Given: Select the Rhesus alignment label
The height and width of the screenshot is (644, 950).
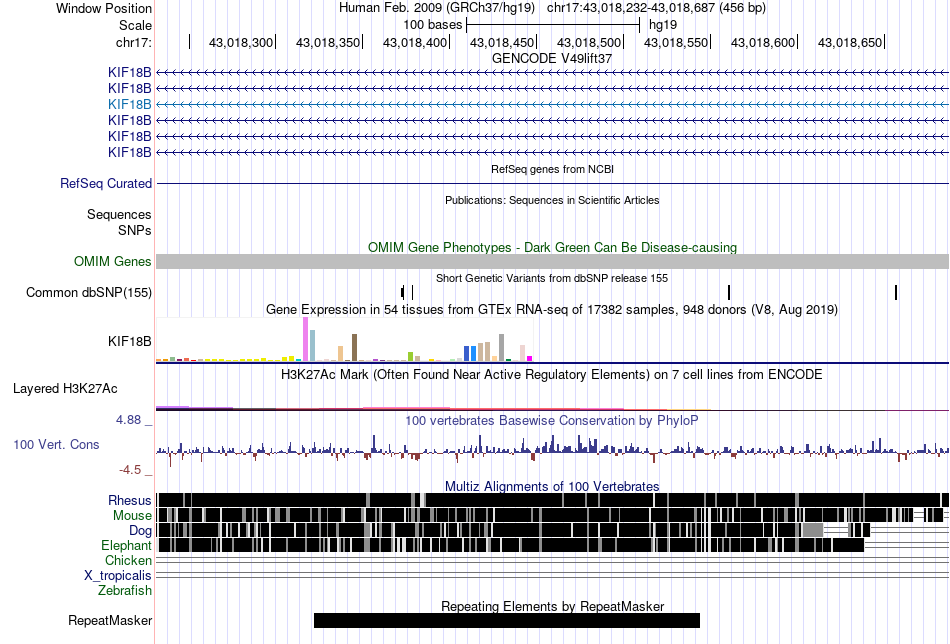Looking at the screenshot, I should (x=130, y=500).
